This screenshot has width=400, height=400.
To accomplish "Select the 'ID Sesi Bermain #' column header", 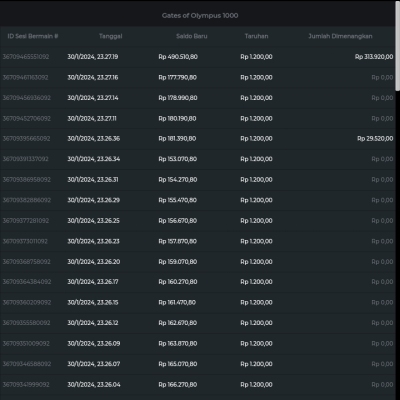I will (x=33, y=36).
